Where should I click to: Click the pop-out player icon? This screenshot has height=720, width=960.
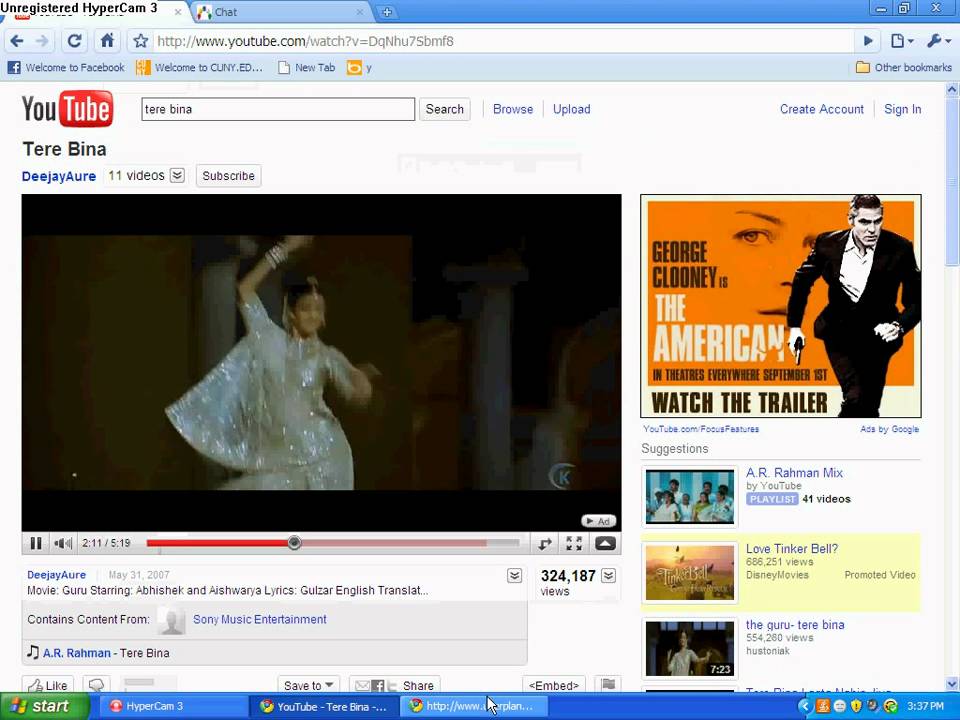[x=544, y=544]
